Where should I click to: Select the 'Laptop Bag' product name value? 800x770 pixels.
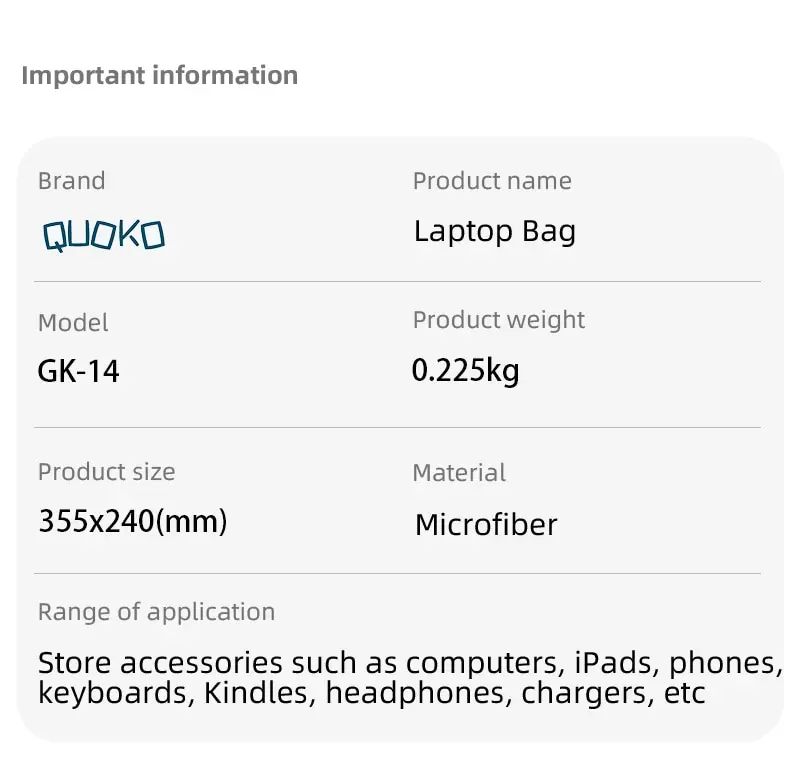point(495,232)
